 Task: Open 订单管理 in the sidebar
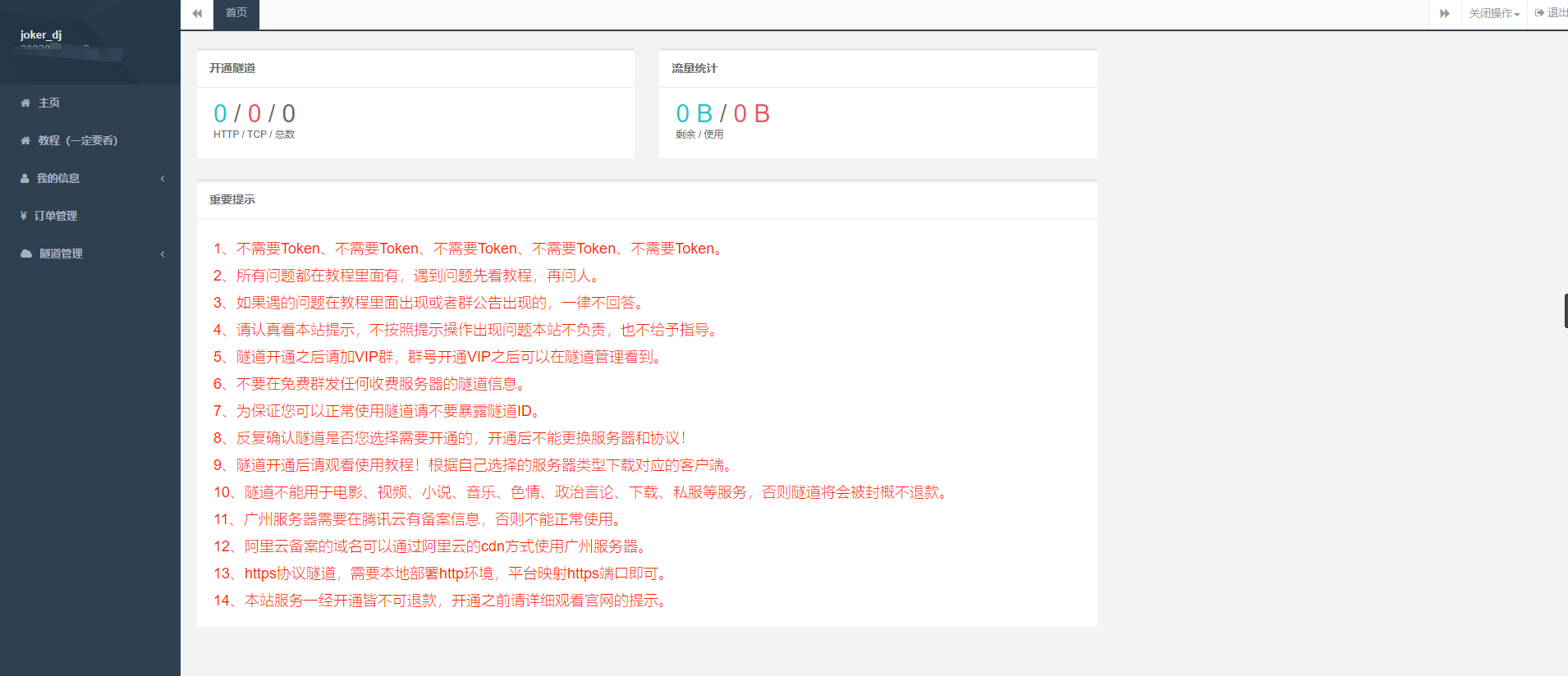tap(90, 216)
